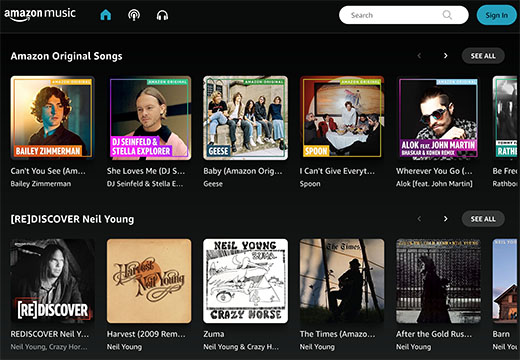The height and width of the screenshot is (360, 520).
Task: Go back in REDISCOVER Neil Young carousel
Action: pos(419,219)
